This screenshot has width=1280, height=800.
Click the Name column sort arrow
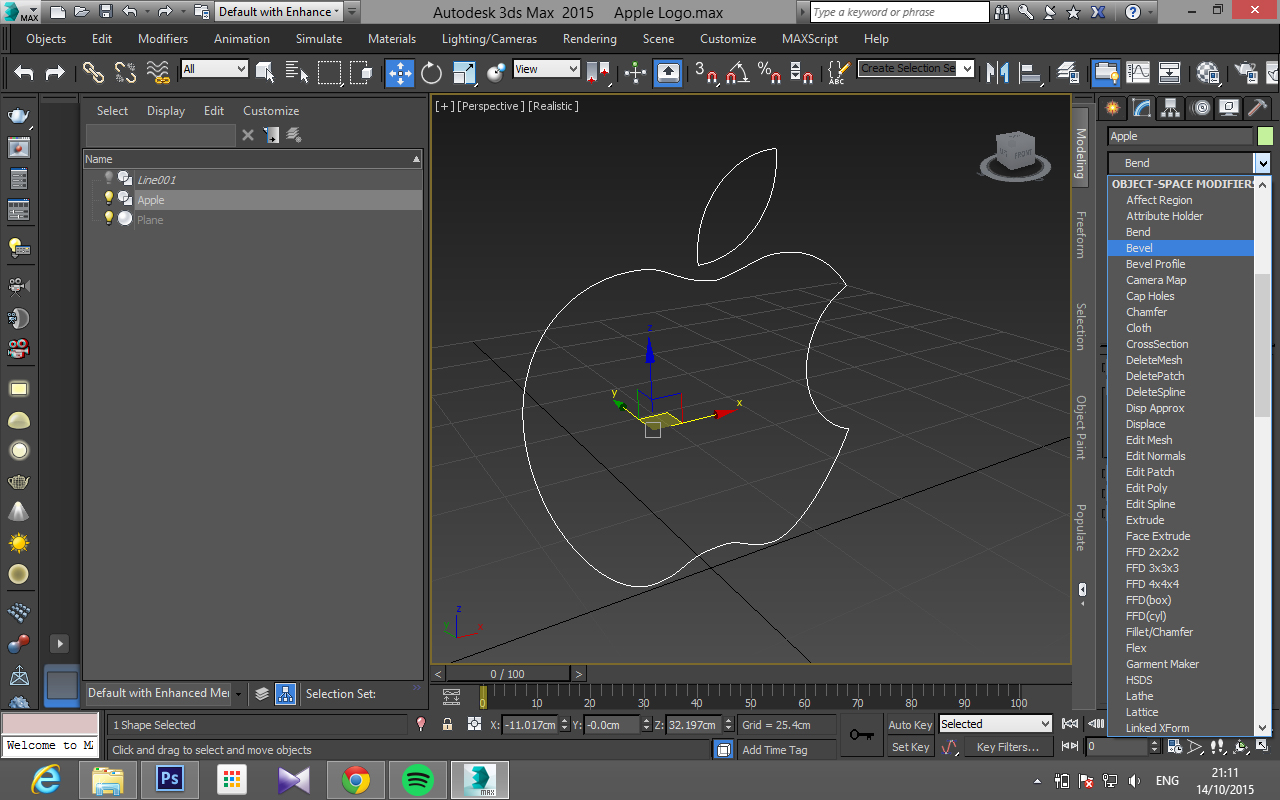[416, 159]
